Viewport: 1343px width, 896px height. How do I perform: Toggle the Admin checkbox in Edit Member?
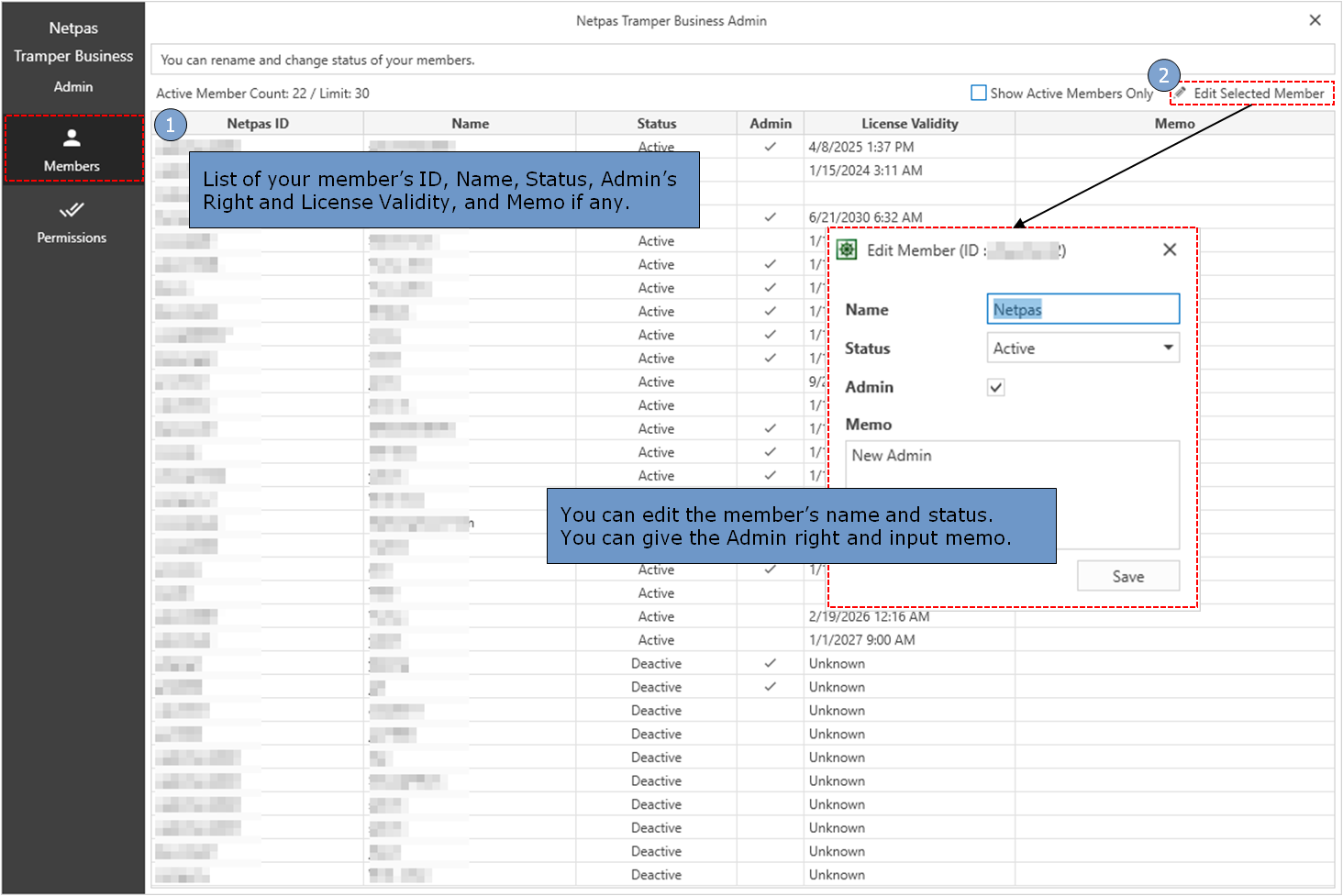coord(996,387)
